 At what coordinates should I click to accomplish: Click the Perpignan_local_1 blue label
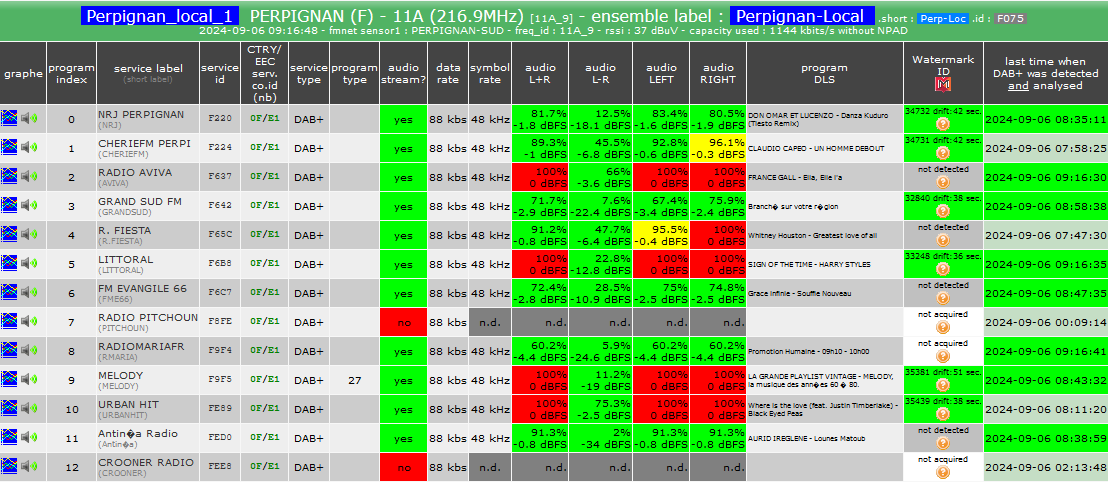click(160, 16)
